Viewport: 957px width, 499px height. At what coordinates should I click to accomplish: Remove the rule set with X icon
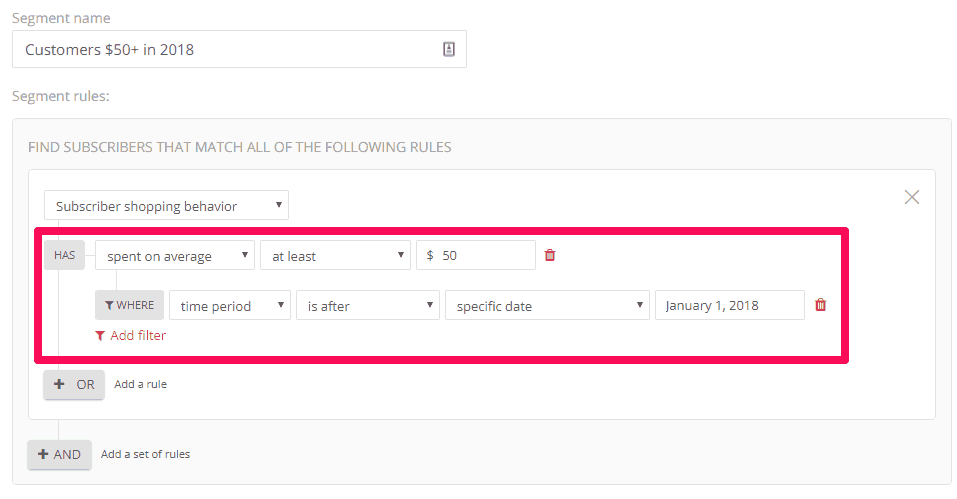912,197
